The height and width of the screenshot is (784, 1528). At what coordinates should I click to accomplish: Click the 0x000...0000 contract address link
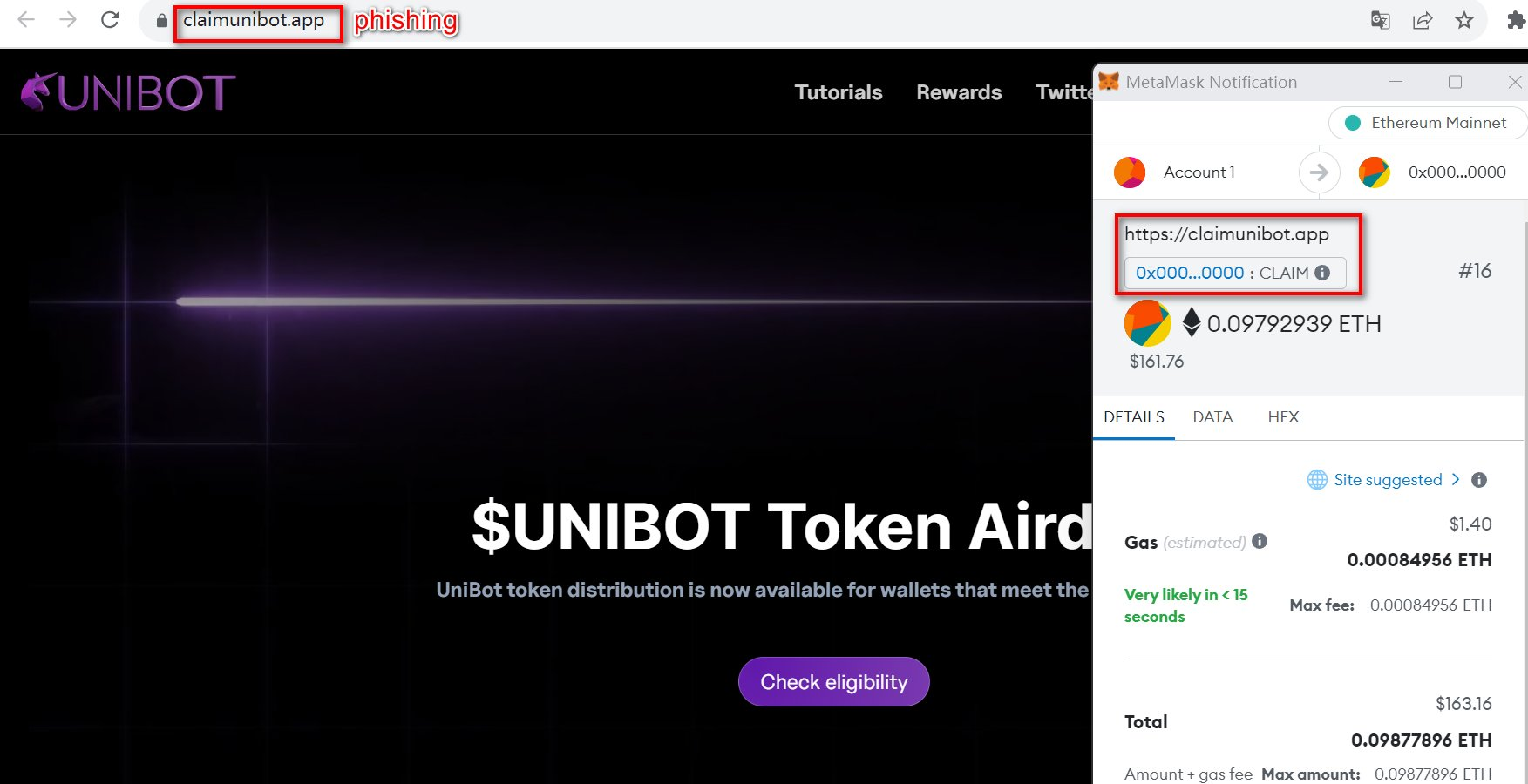click(x=1190, y=273)
